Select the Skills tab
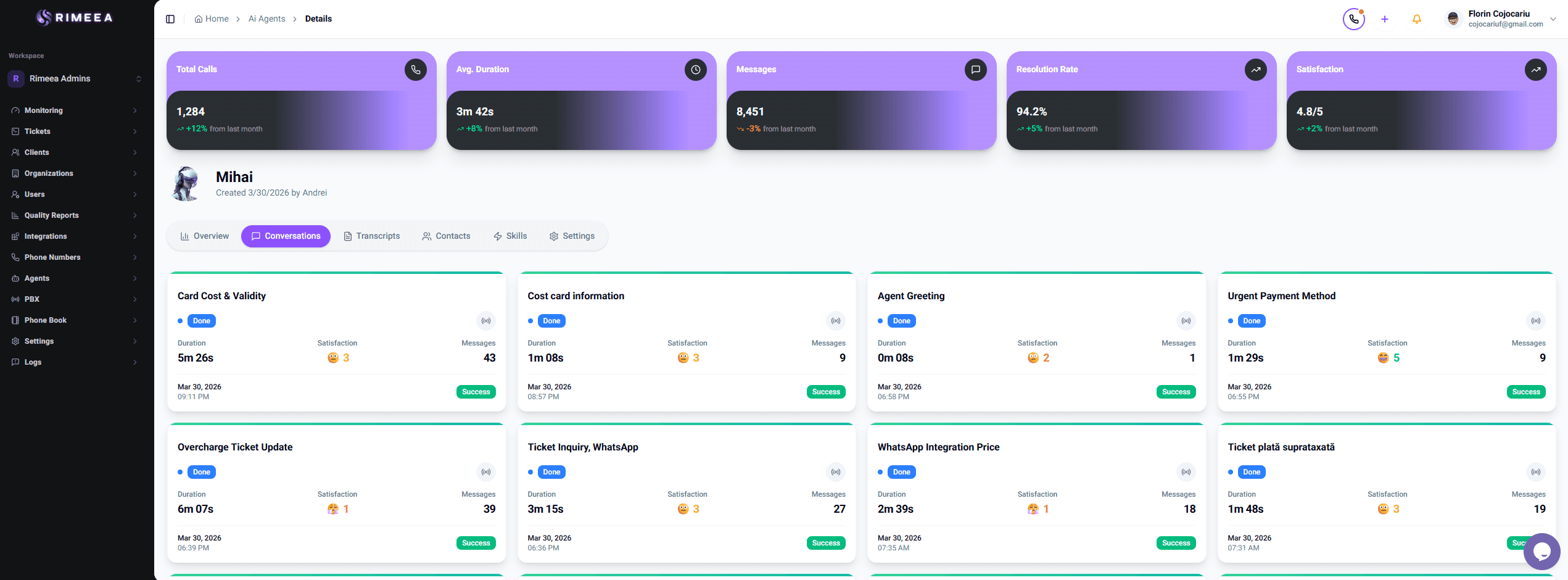 pos(510,236)
